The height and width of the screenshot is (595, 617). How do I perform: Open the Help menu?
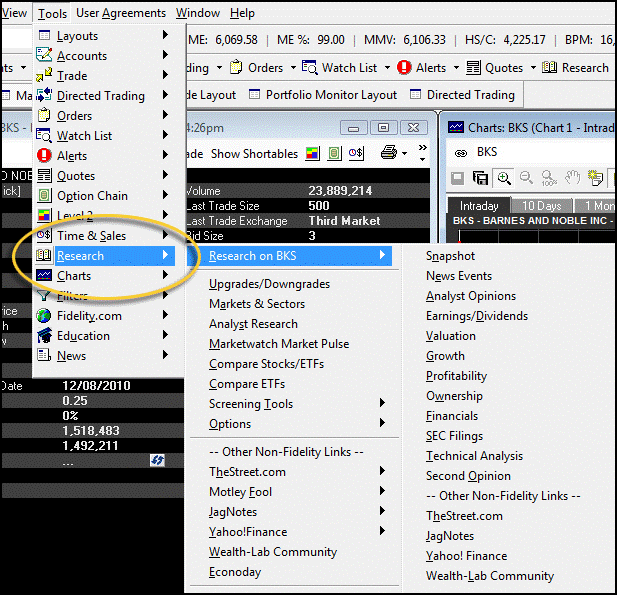[242, 13]
